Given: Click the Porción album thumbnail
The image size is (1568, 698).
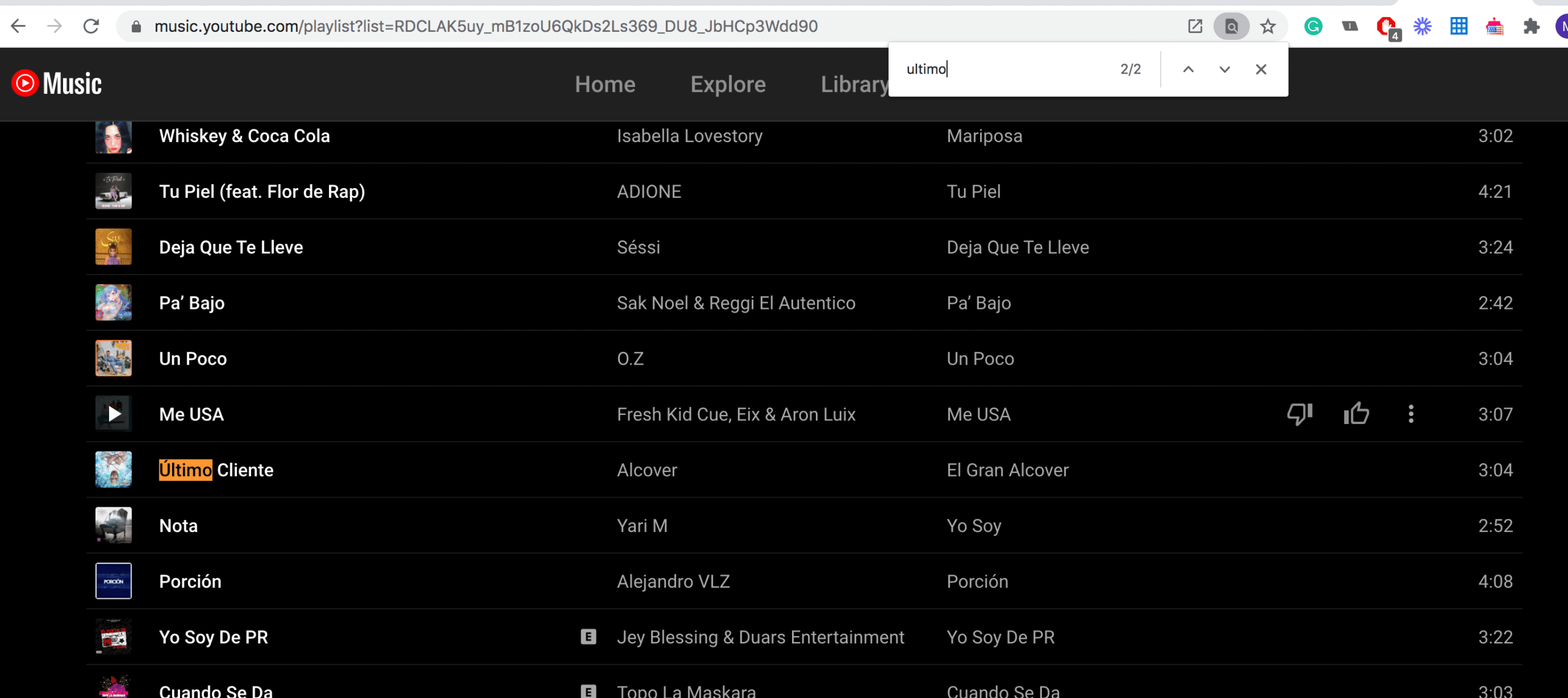Looking at the screenshot, I should (x=114, y=581).
